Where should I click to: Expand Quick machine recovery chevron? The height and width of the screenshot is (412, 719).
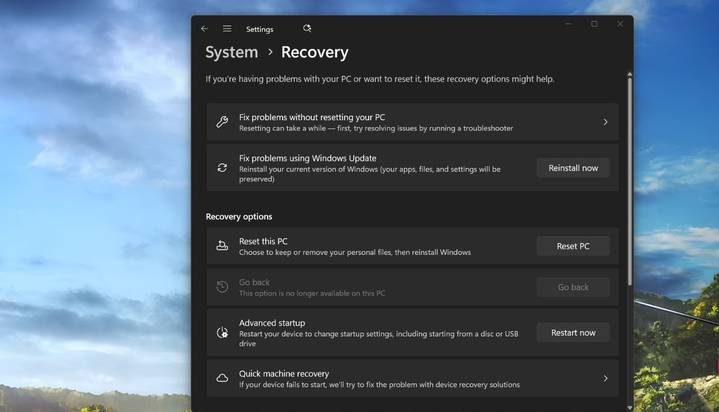click(x=605, y=378)
